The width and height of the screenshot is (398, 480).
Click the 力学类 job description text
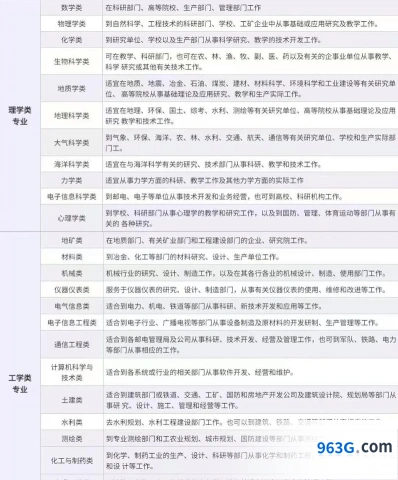point(204,180)
